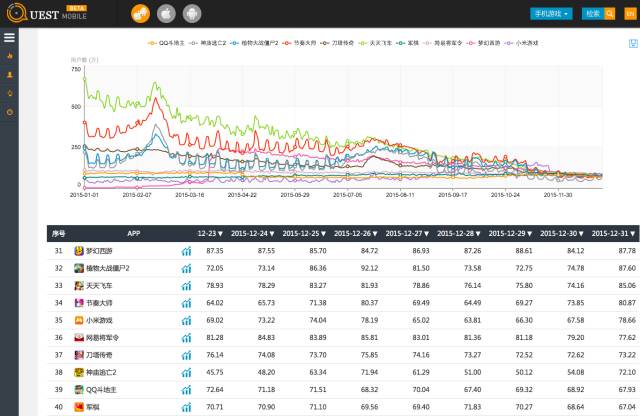Toggle 植物大战僵尸2 series in chart legend

(x=254, y=43)
